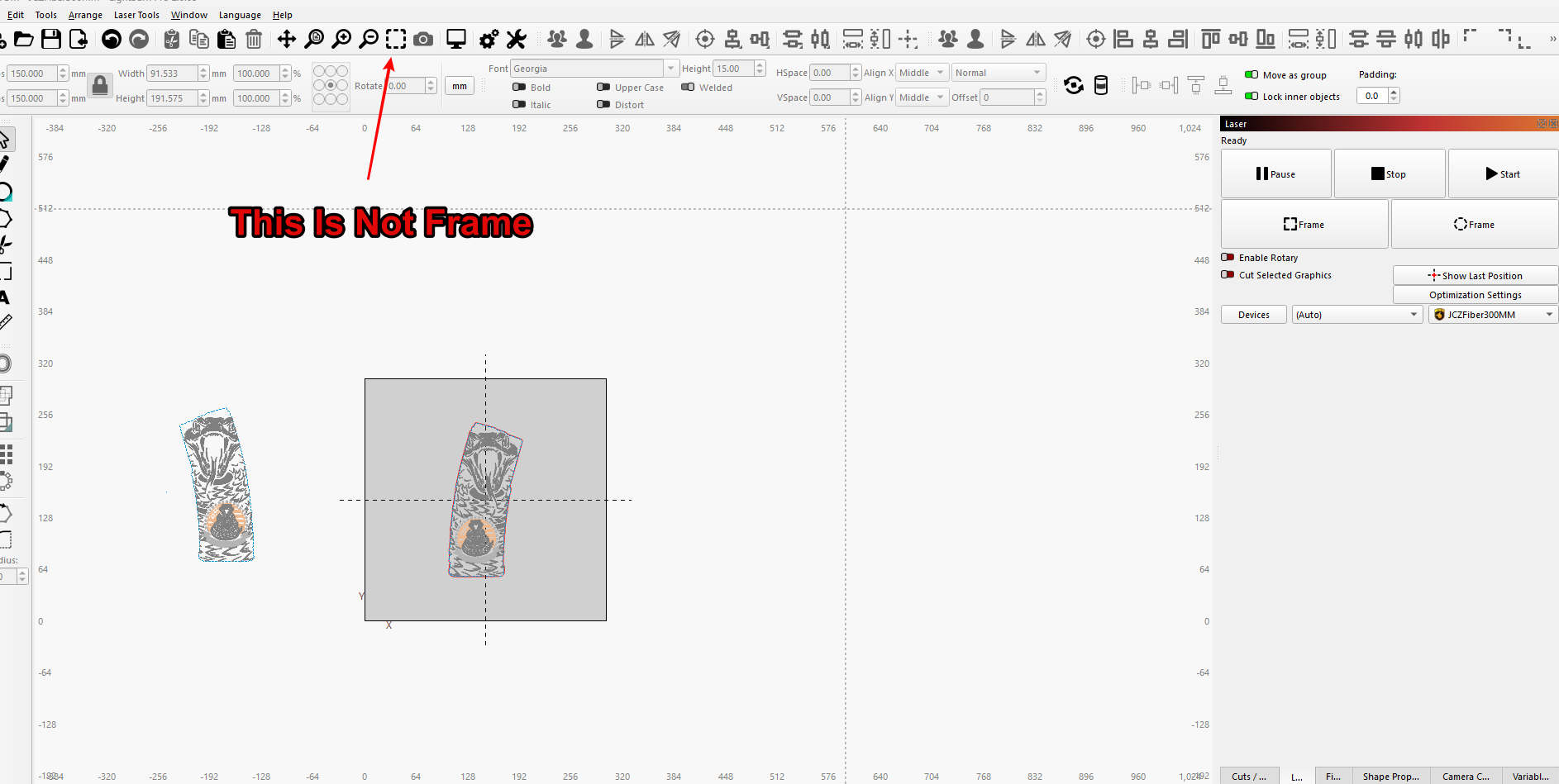Click the Optimization Settings button
This screenshot has height=784, width=1559.
[1475, 295]
